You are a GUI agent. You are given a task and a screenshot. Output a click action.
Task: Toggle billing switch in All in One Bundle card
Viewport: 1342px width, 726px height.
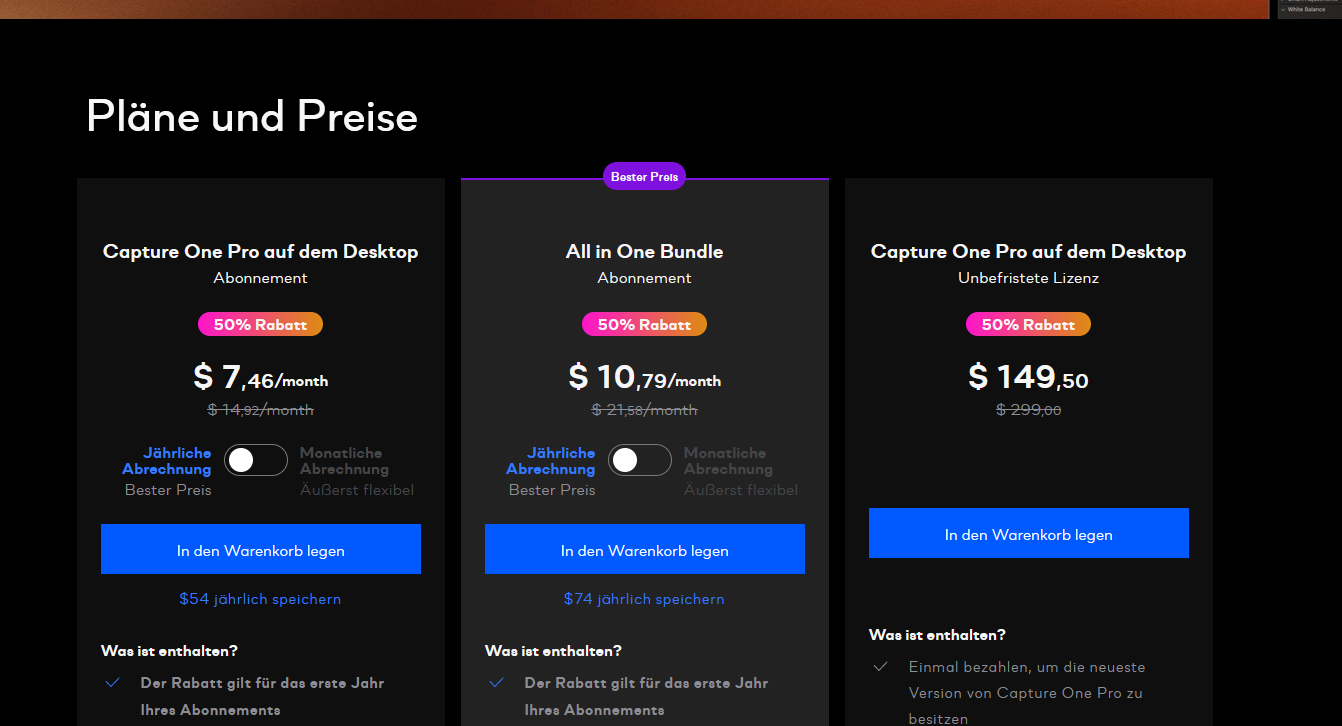click(640, 460)
